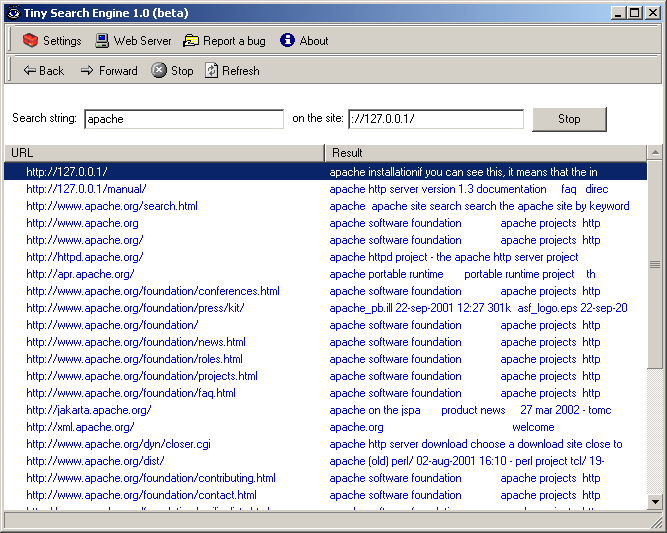Open the www.apache.org/foundation/ link
Viewport: 667px width, 533px height.
[x=112, y=325]
